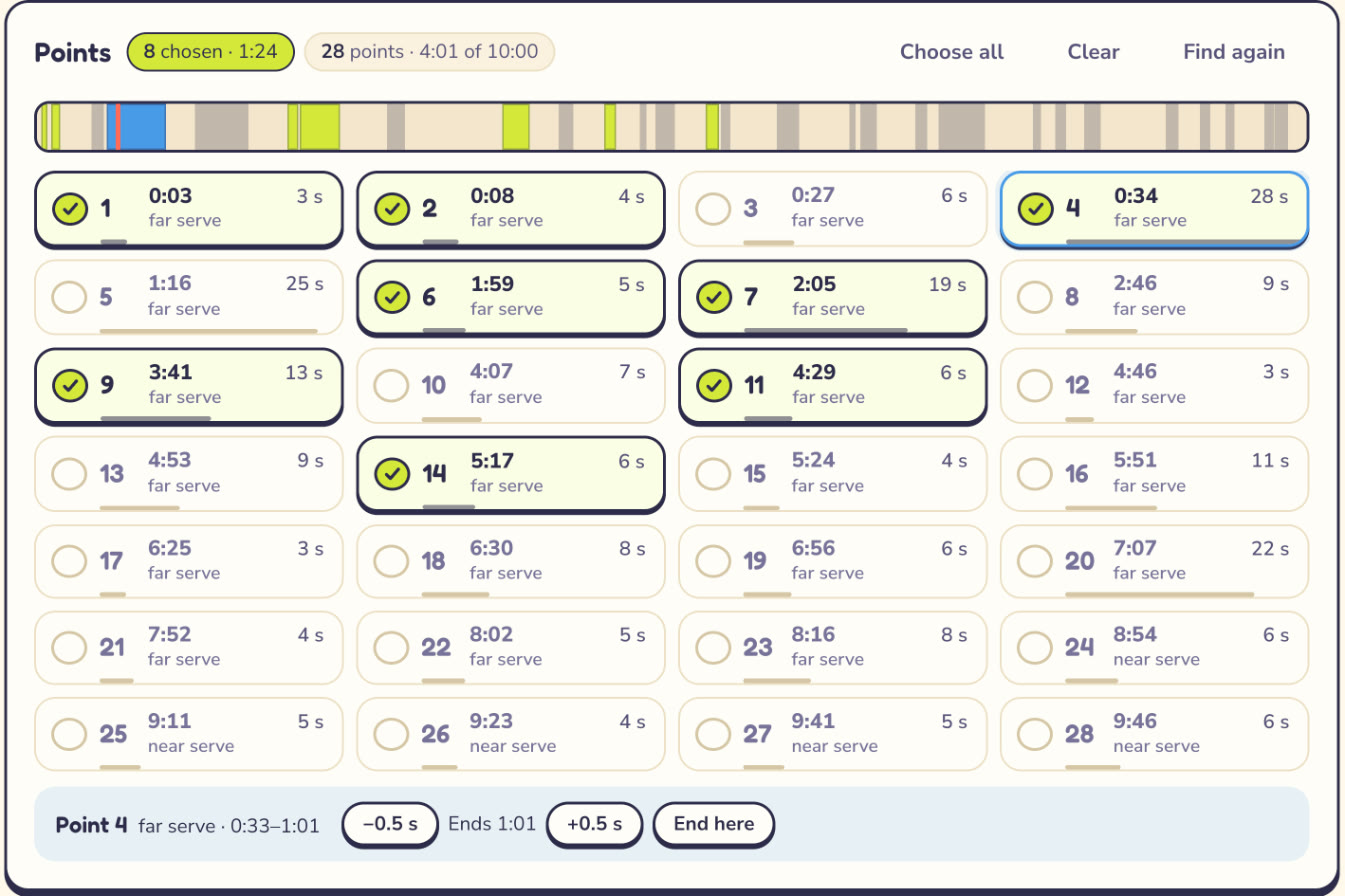Click the 9:11 time on point 25

tap(170, 722)
